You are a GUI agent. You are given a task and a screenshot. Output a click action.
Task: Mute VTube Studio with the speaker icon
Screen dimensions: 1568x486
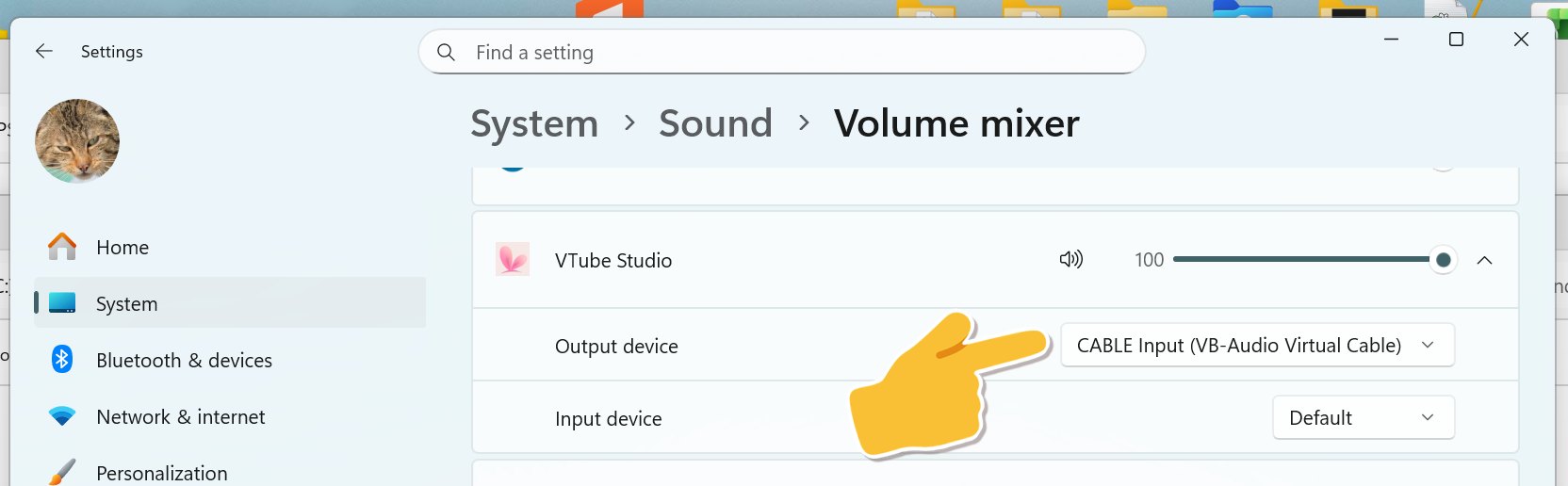[1071, 260]
